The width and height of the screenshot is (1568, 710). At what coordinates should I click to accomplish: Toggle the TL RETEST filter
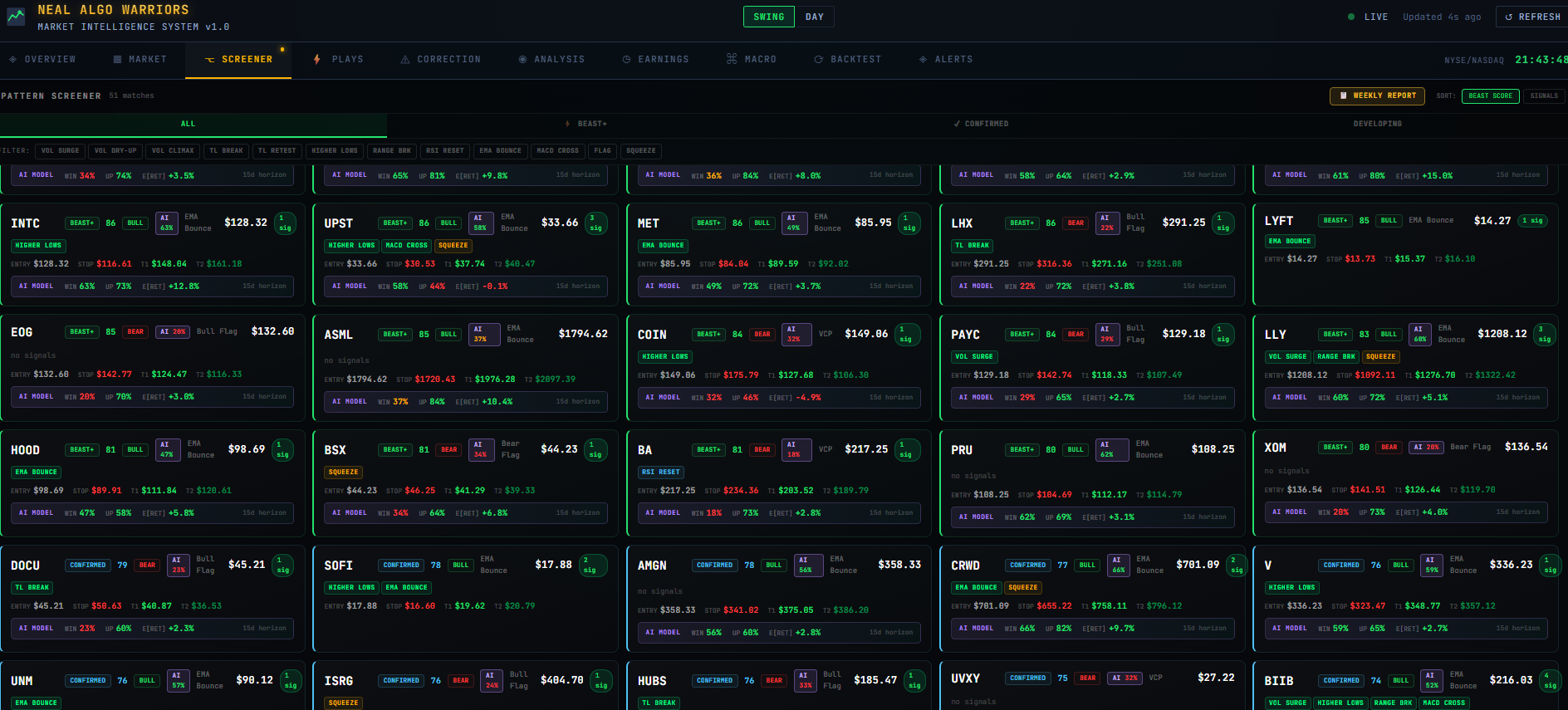coord(277,151)
